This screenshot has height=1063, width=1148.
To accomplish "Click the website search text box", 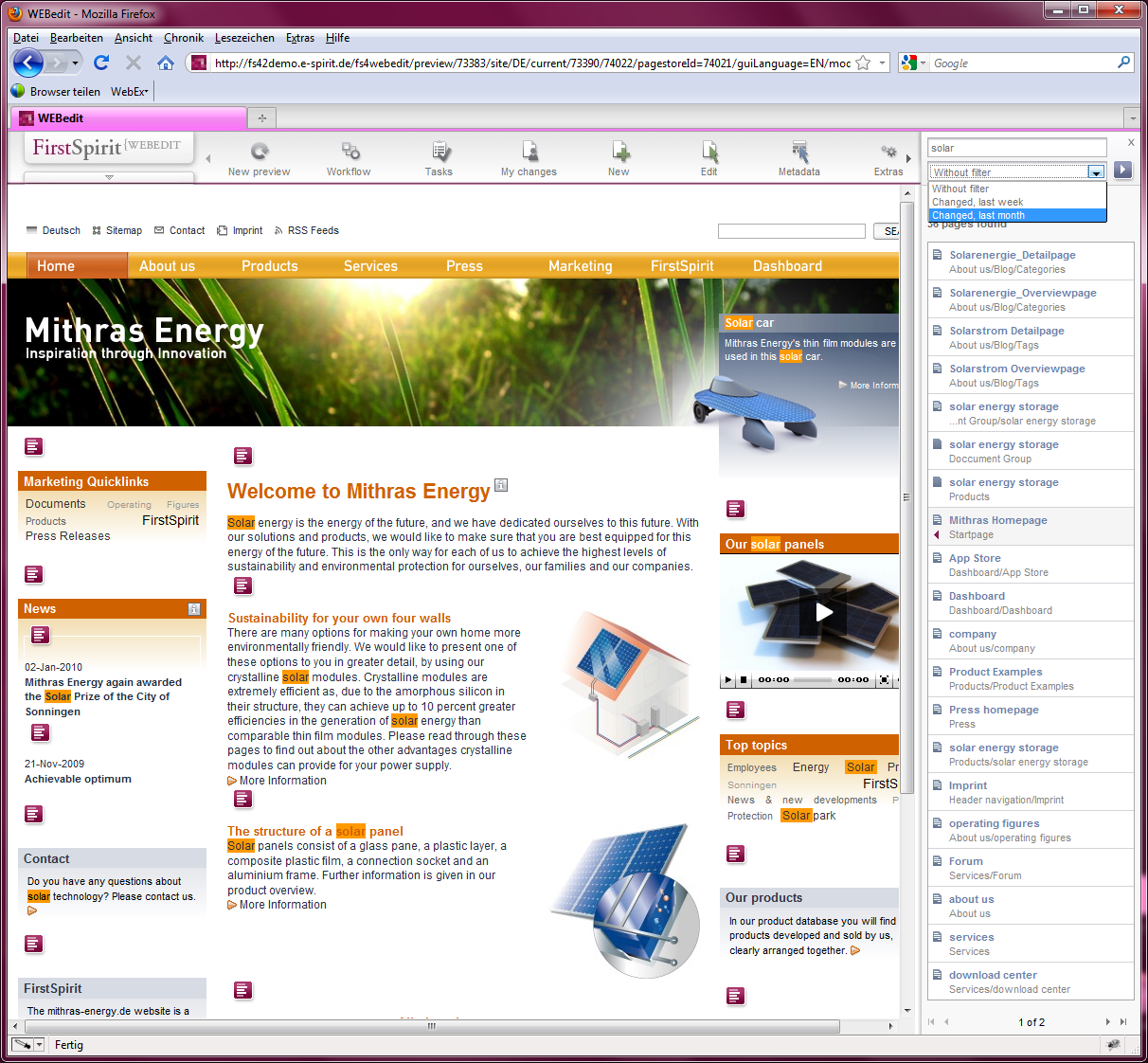I will 792,231.
